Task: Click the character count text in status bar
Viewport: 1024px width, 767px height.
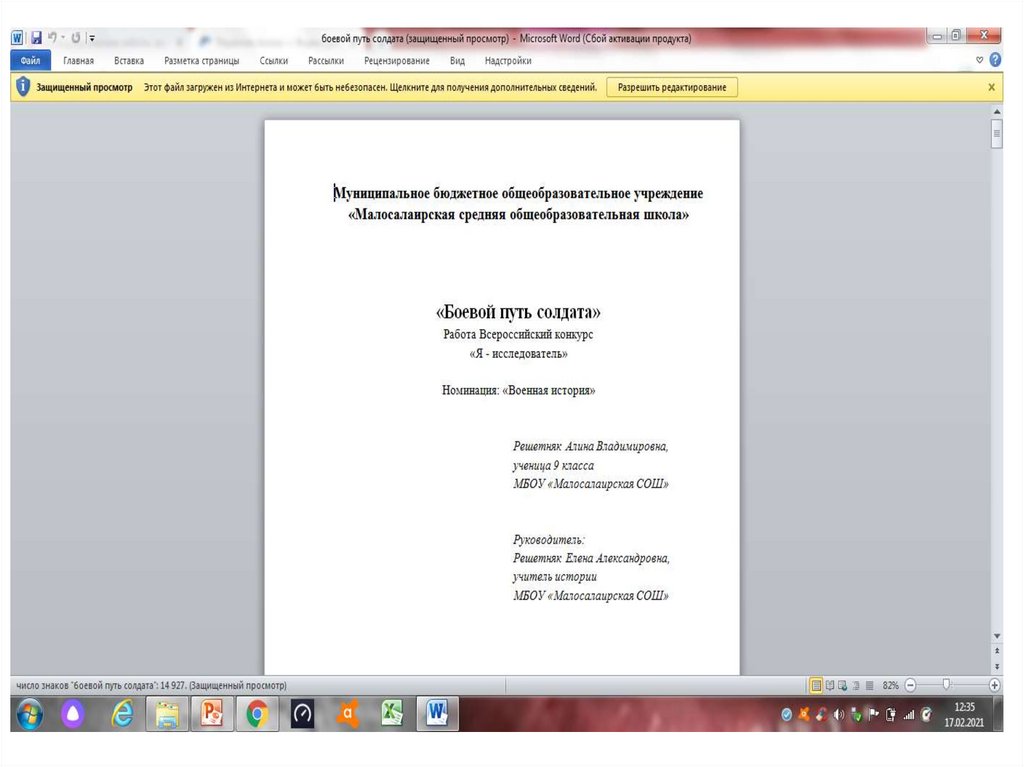Action: [x=151, y=685]
